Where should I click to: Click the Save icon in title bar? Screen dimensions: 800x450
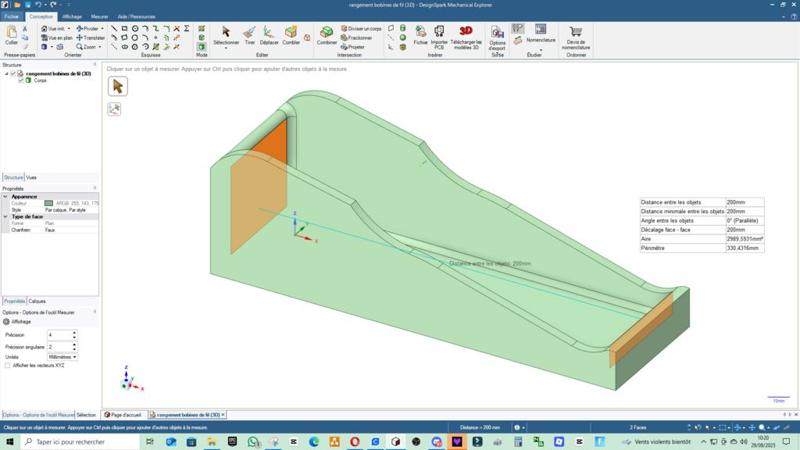(28, 5)
